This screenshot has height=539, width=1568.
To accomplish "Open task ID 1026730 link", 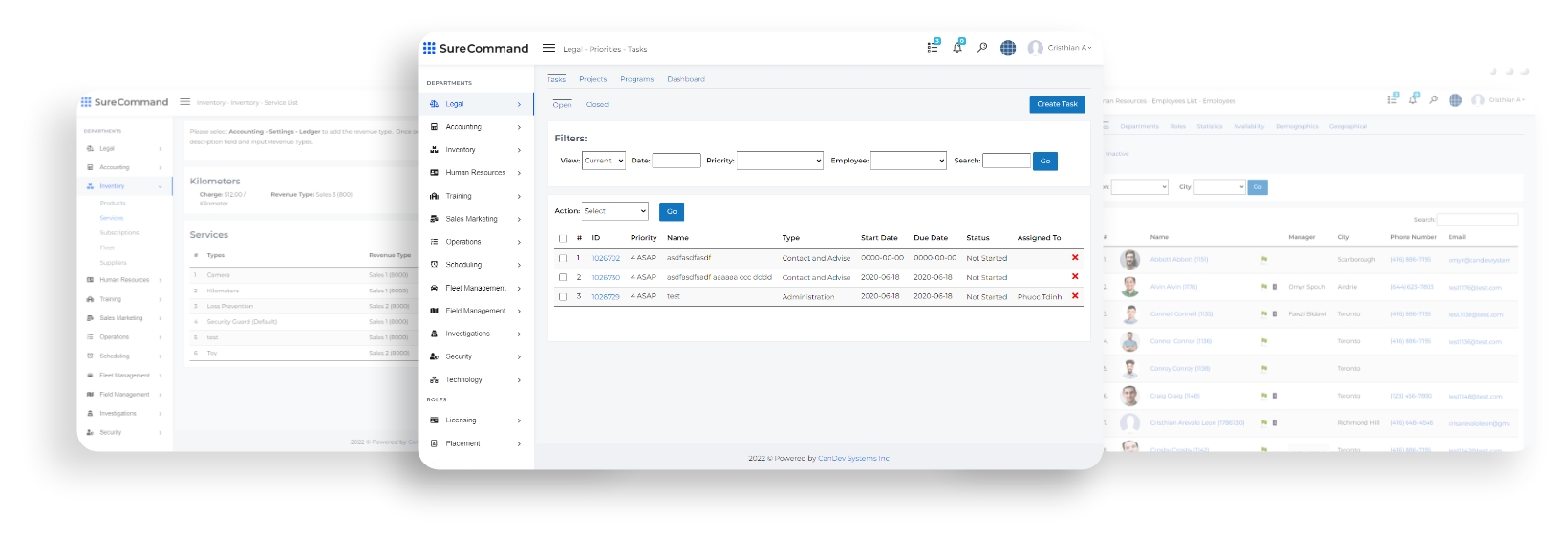I will (x=606, y=277).
